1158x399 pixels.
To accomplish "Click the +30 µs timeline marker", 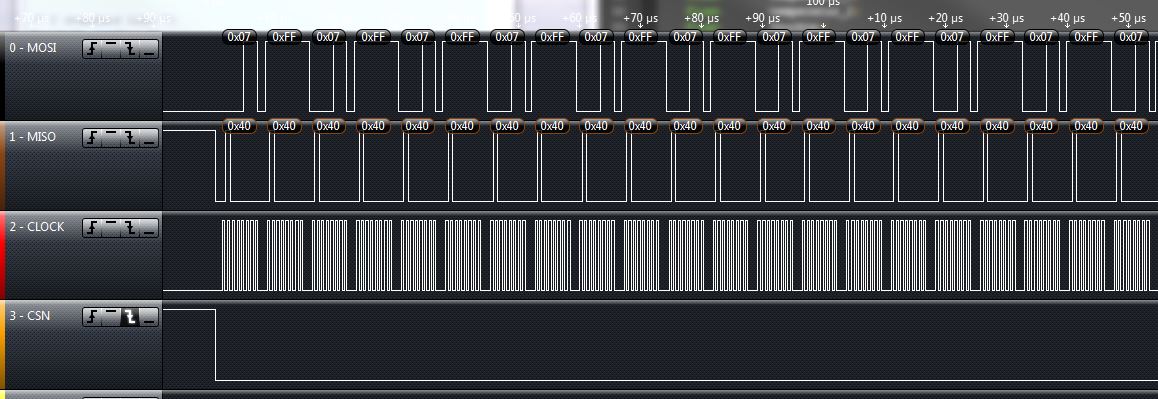I will tap(1007, 18).
